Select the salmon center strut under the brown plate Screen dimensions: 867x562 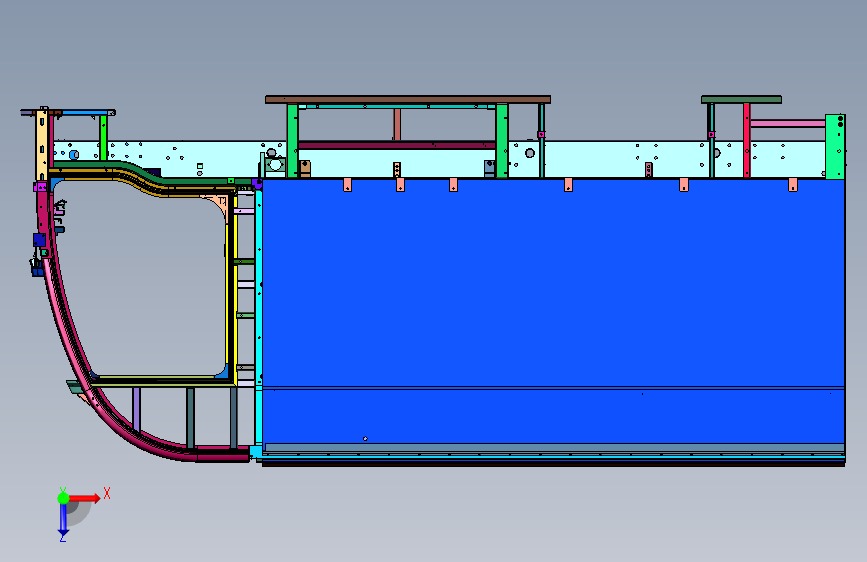(397, 124)
